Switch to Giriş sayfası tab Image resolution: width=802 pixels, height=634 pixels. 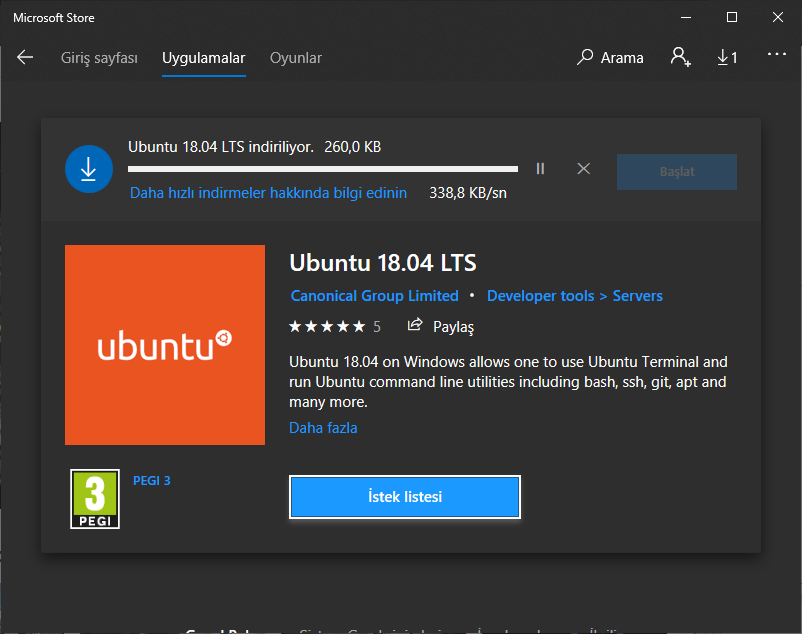[x=99, y=58]
